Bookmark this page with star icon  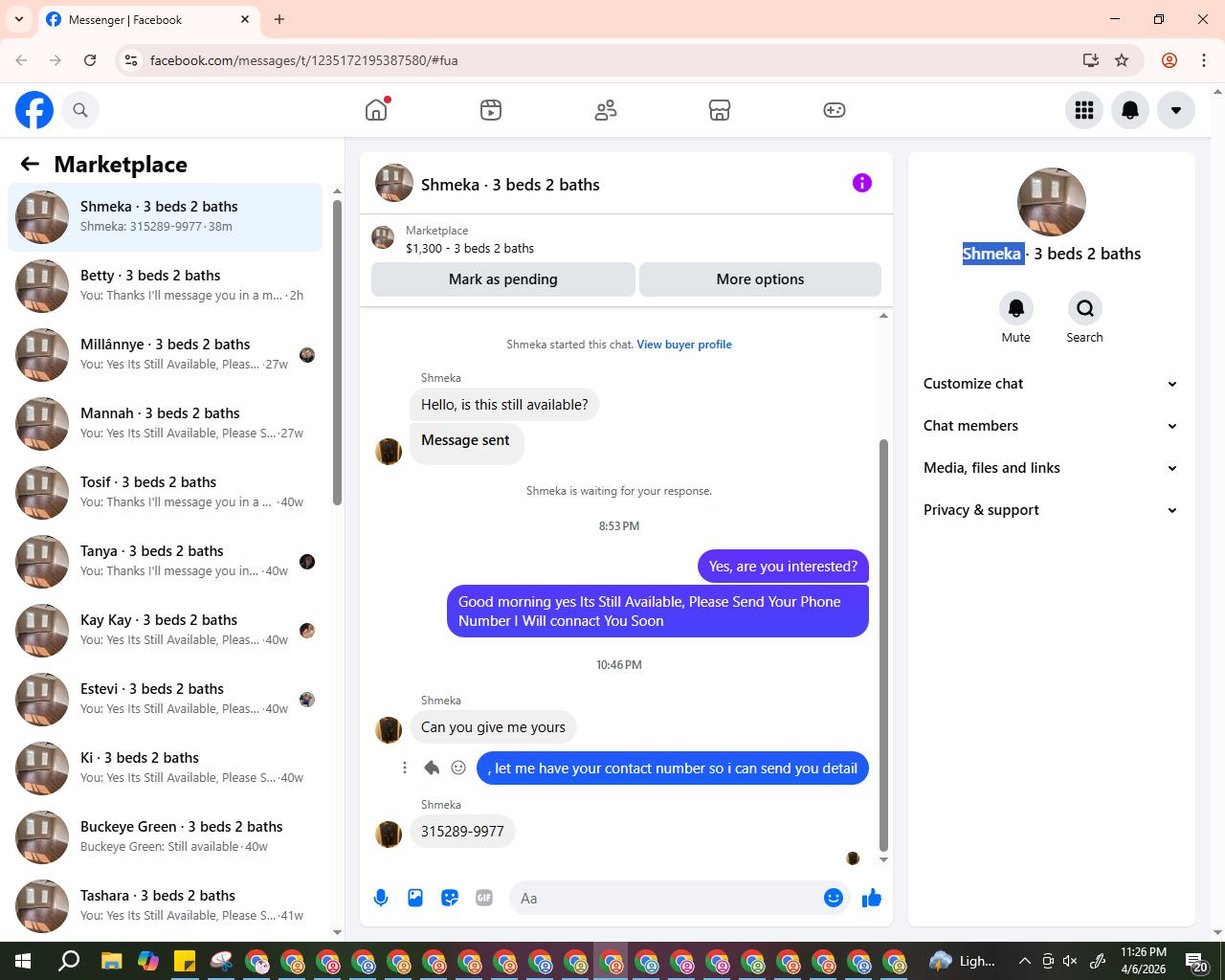(x=1122, y=60)
